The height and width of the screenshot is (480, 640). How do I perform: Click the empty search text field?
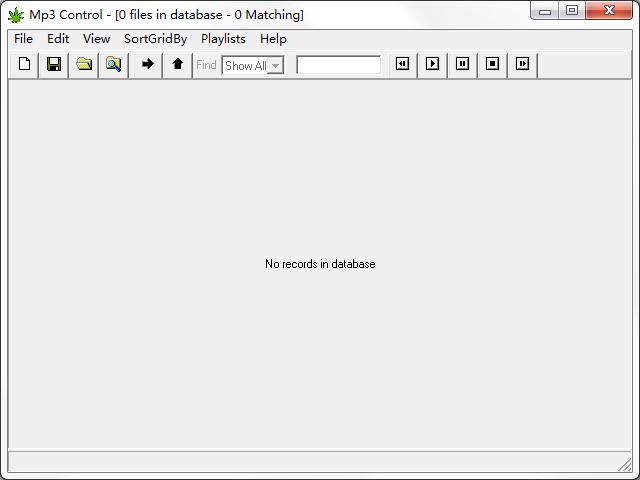point(338,65)
